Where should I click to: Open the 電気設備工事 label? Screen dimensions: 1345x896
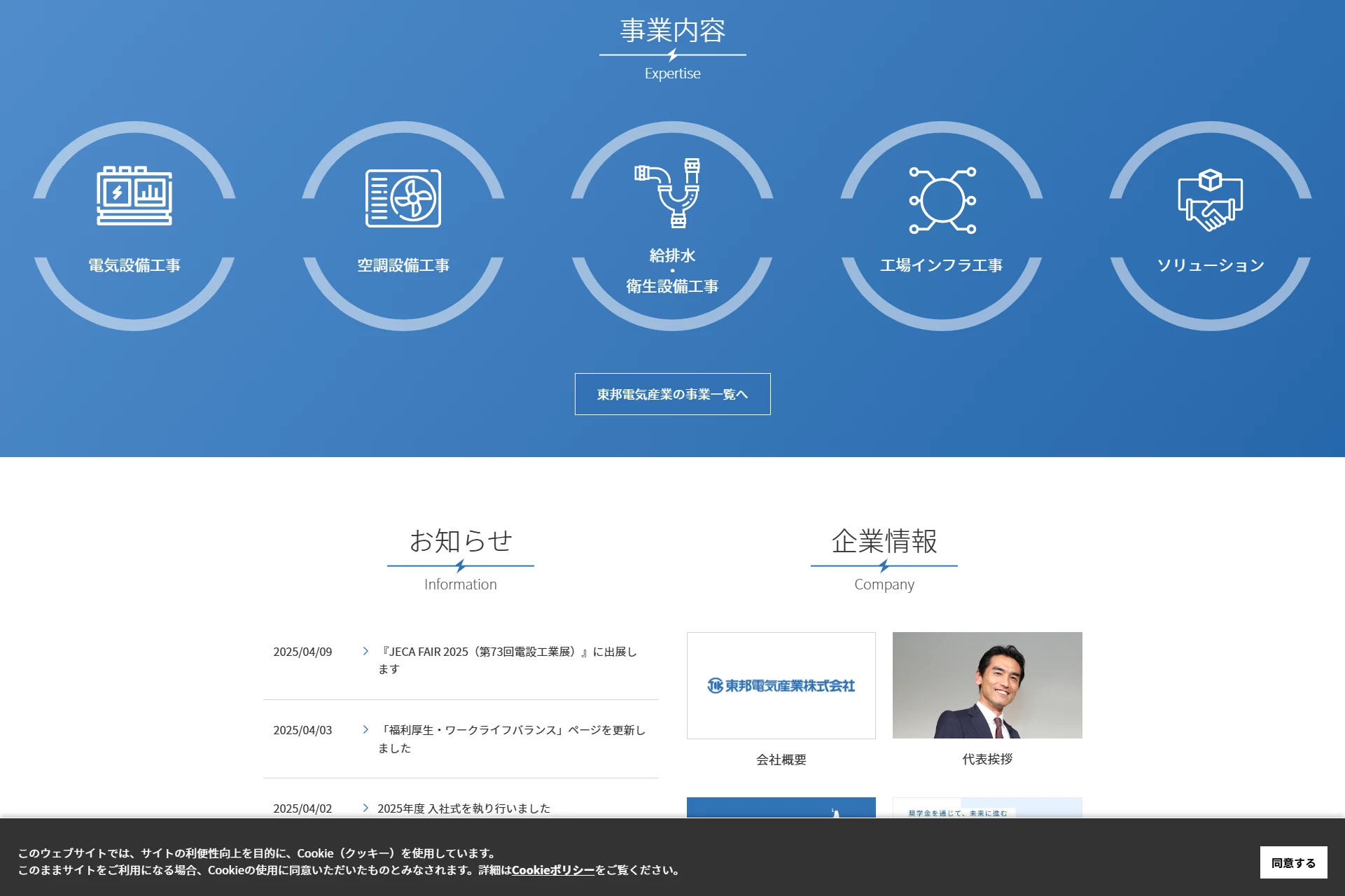[134, 265]
